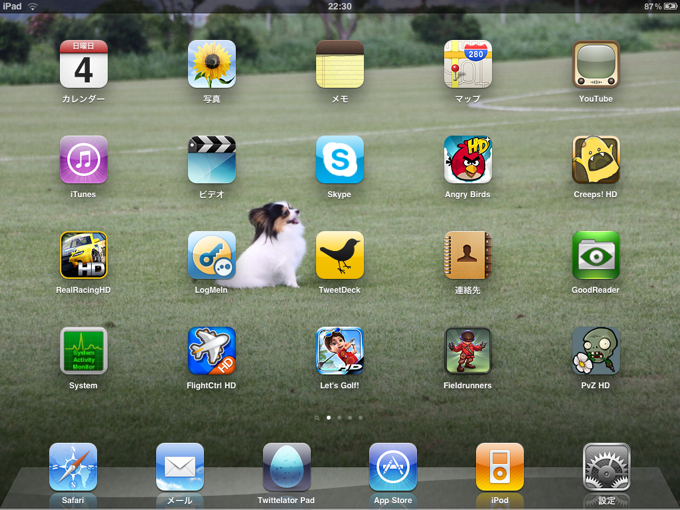The width and height of the screenshot is (680, 510).
Task: Open the Photos sunflower app
Action: (x=212, y=64)
